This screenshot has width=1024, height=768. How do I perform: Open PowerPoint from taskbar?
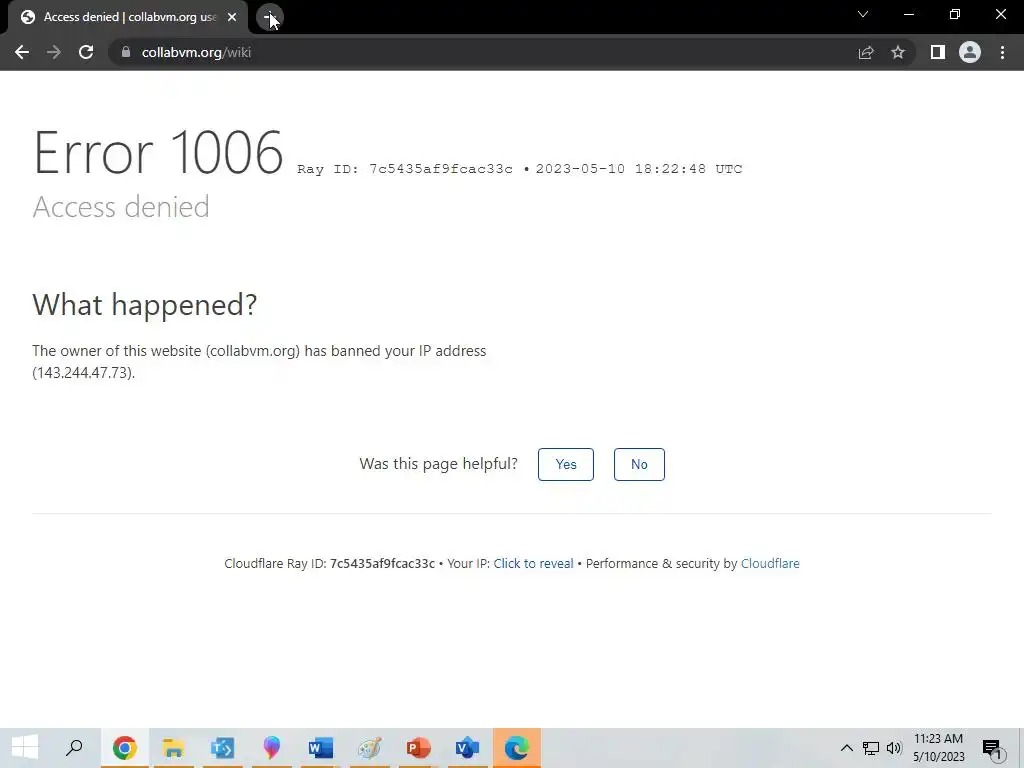419,748
